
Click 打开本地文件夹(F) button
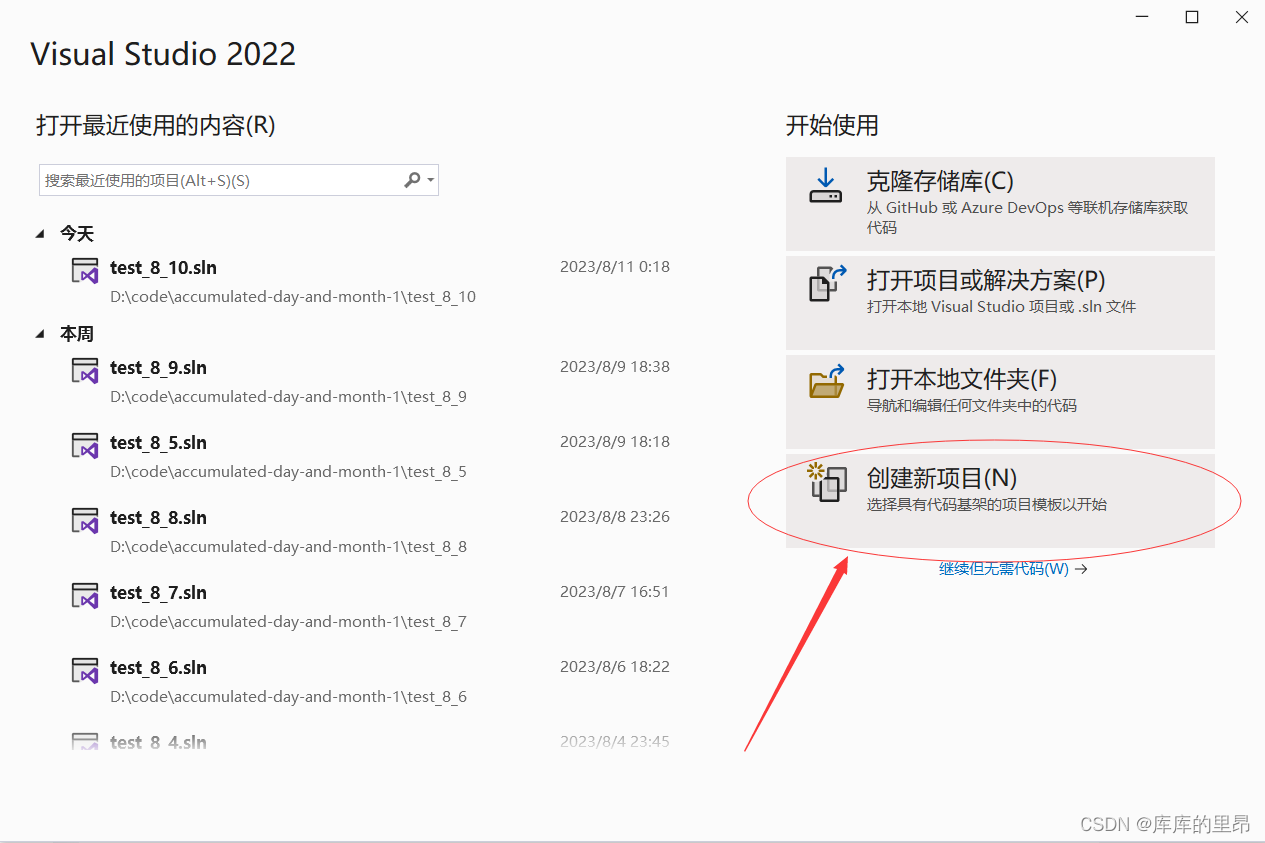(x=1000, y=401)
